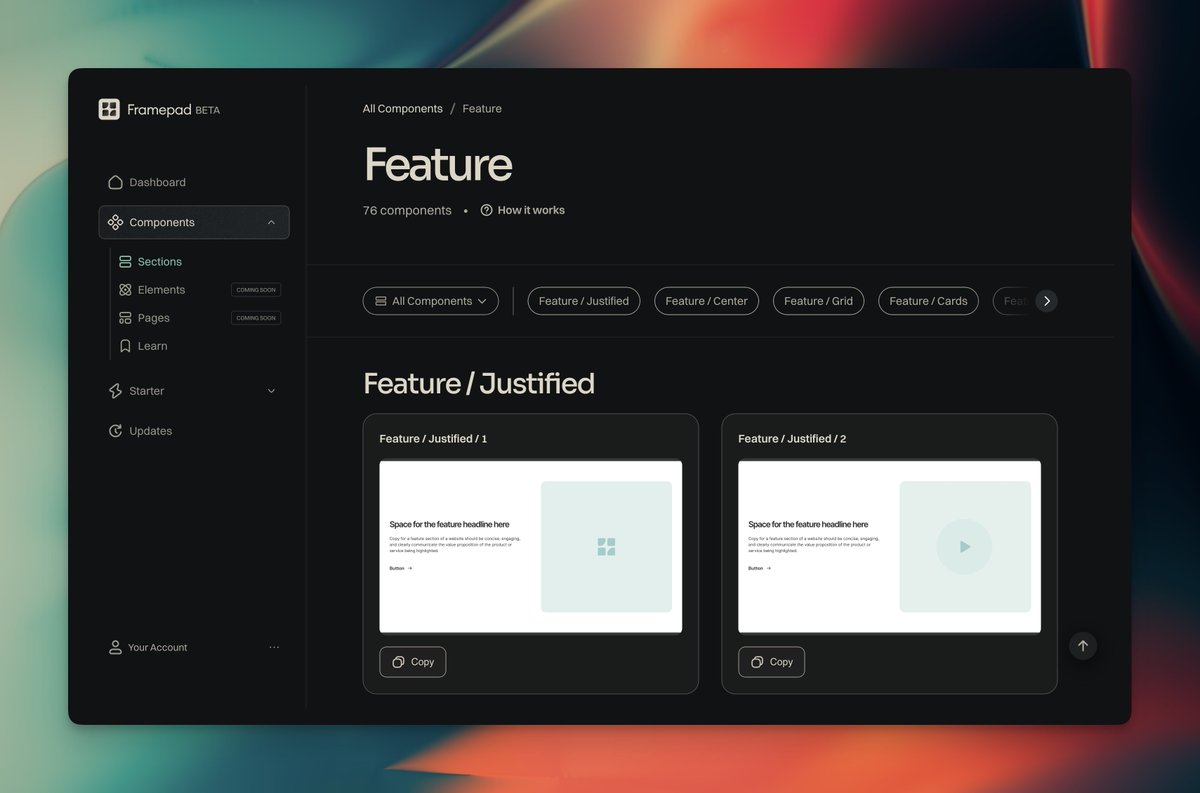
Task: Expand the Starter sidebar section
Action: point(271,390)
